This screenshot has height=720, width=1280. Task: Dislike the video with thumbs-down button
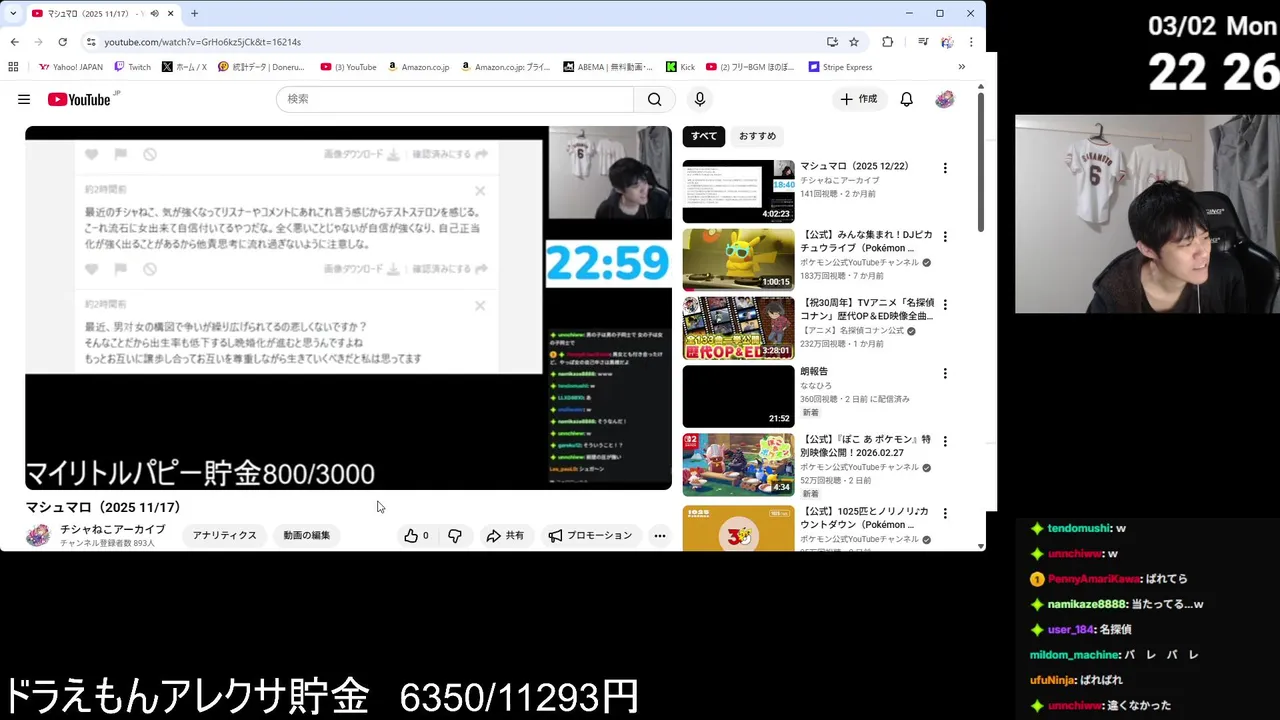point(455,536)
